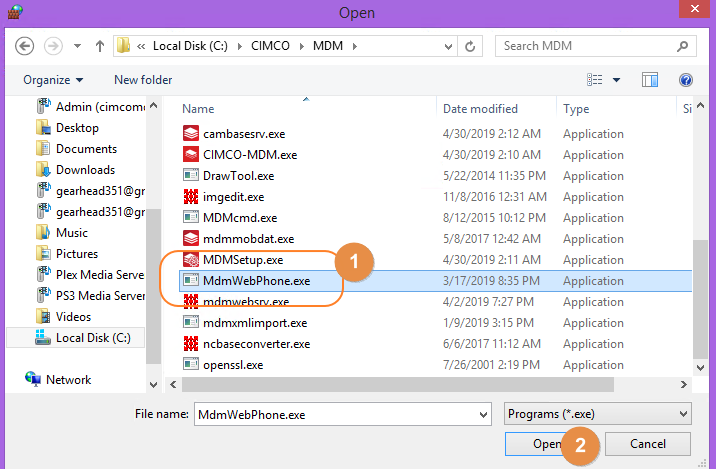
Task: Open the recent locations dropdown arrow
Action: click(x=78, y=46)
